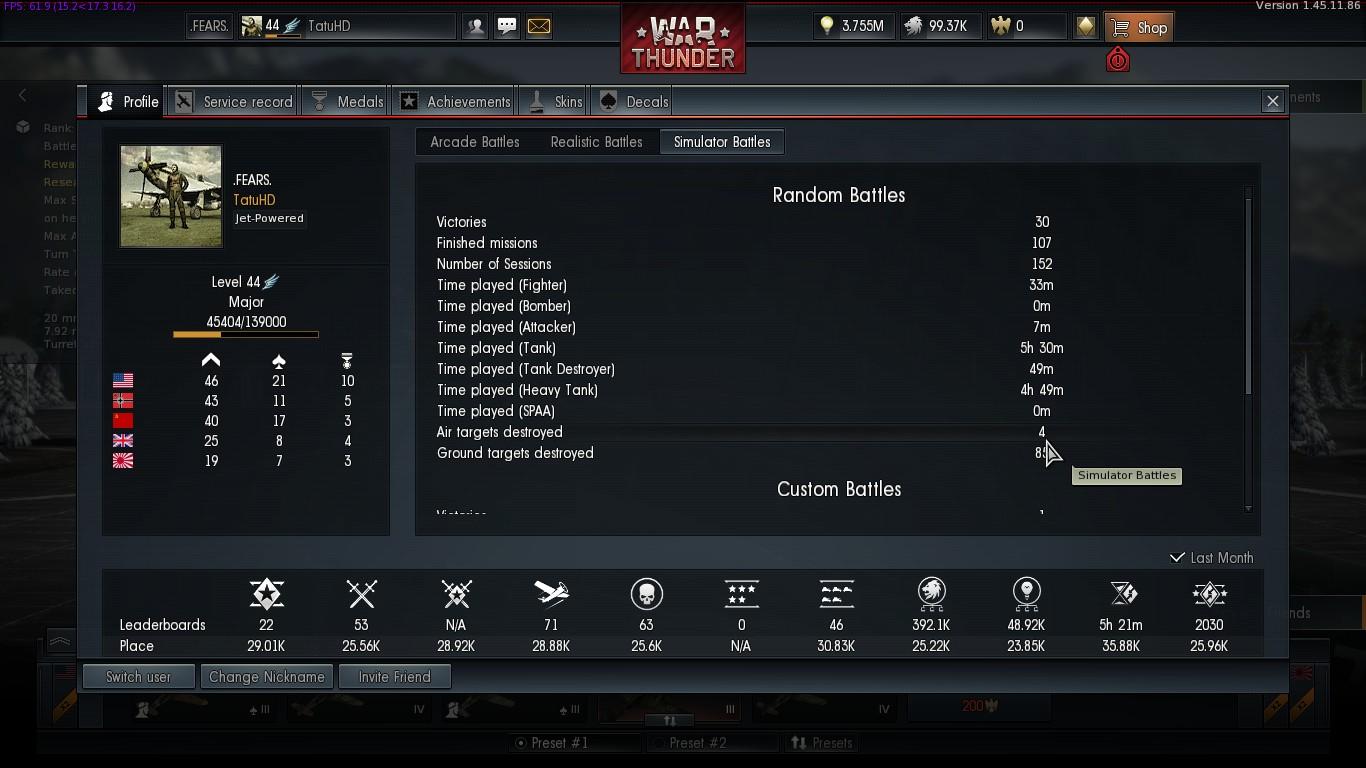Expand the bottom-left crew panel arrow
This screenshot has width=1366, height=768.
pyautogui.click(x=60, y=641)
